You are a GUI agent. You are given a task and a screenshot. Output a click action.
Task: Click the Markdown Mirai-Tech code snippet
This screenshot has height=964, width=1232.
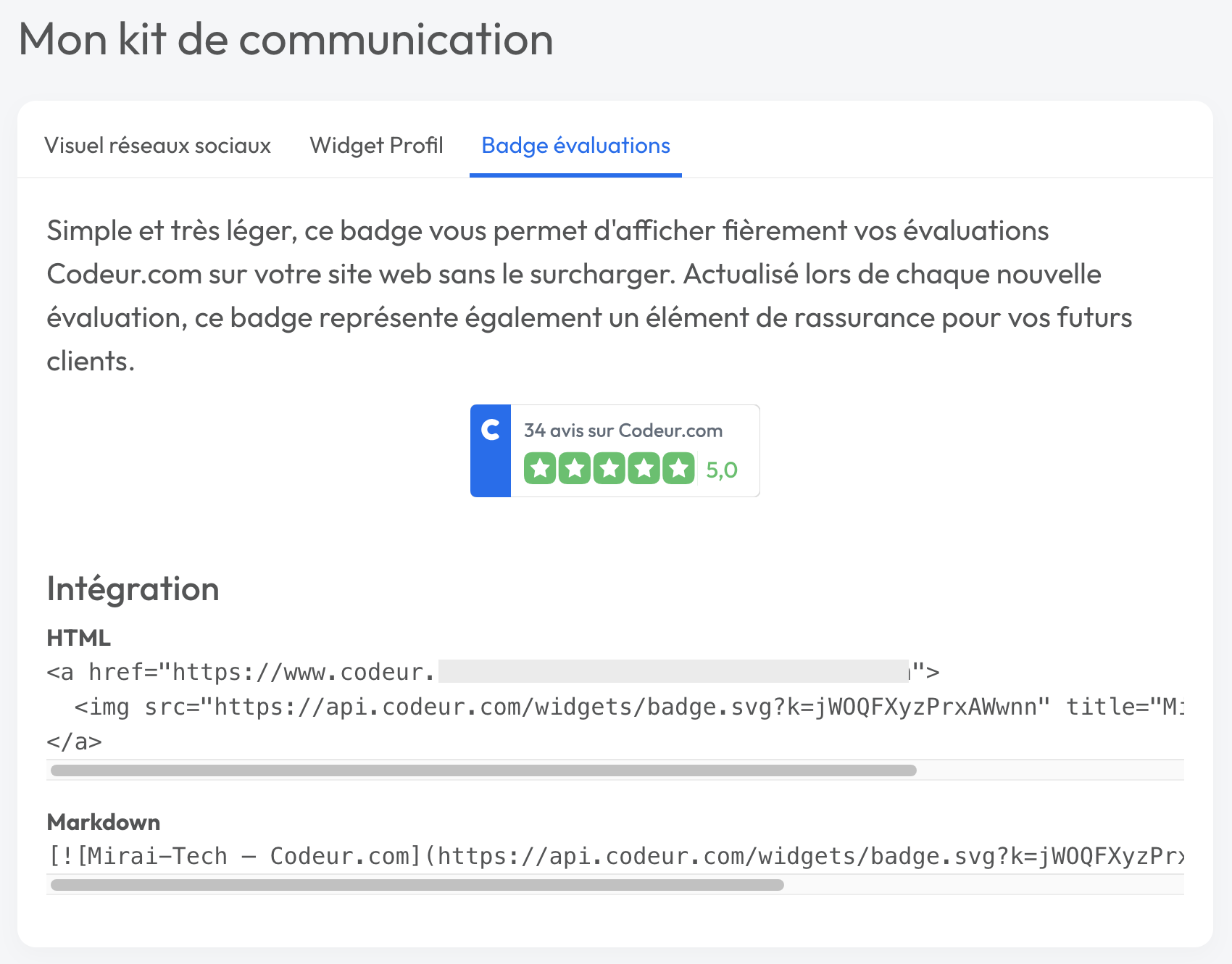(615, 857)
